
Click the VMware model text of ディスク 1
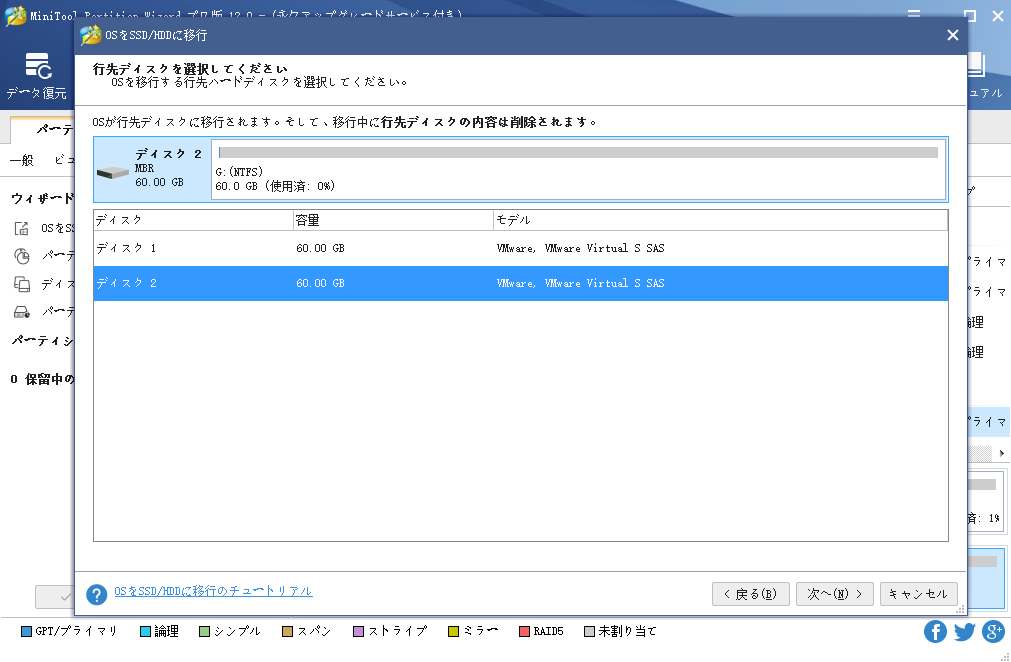[x=580, y=248]
